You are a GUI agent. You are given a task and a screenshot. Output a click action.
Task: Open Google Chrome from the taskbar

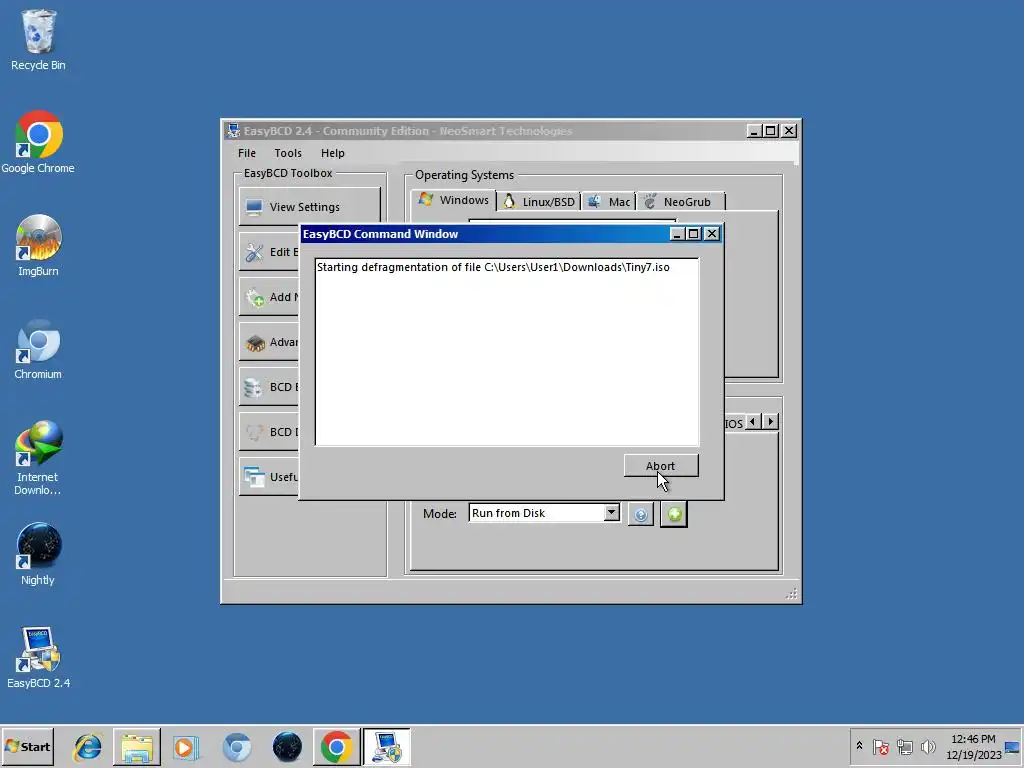point(336,747)
